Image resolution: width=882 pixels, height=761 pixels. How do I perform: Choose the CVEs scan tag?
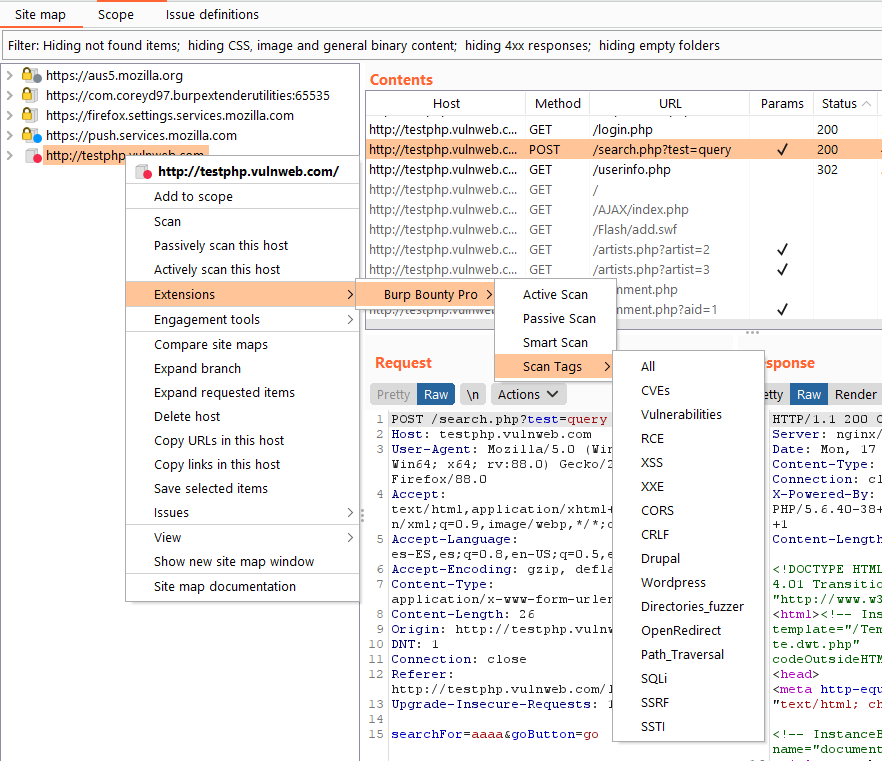tap(688, 390)
